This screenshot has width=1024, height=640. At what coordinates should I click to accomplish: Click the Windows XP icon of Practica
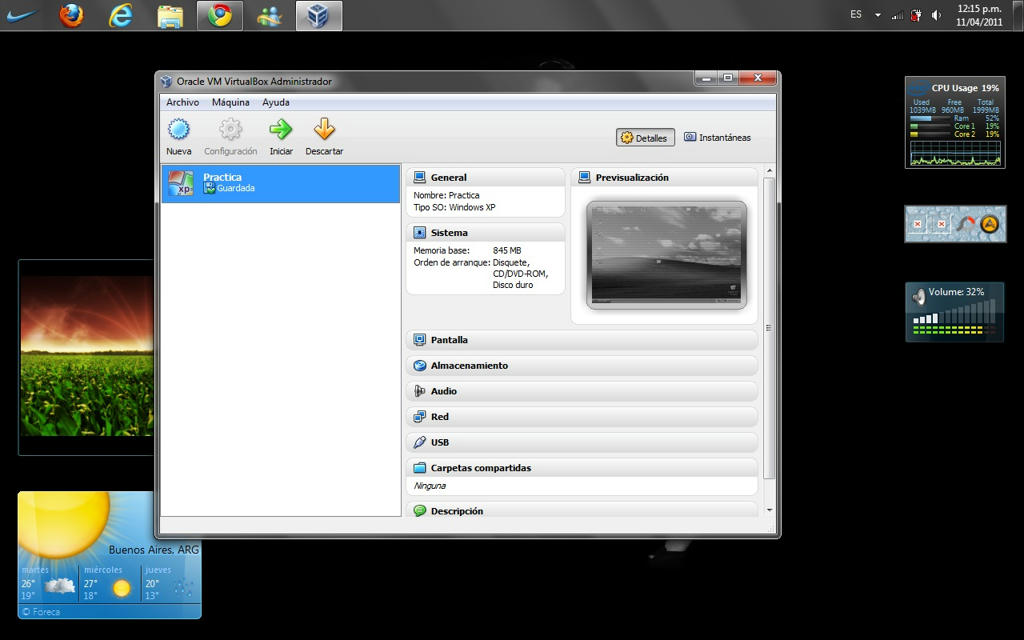(180, 184)
